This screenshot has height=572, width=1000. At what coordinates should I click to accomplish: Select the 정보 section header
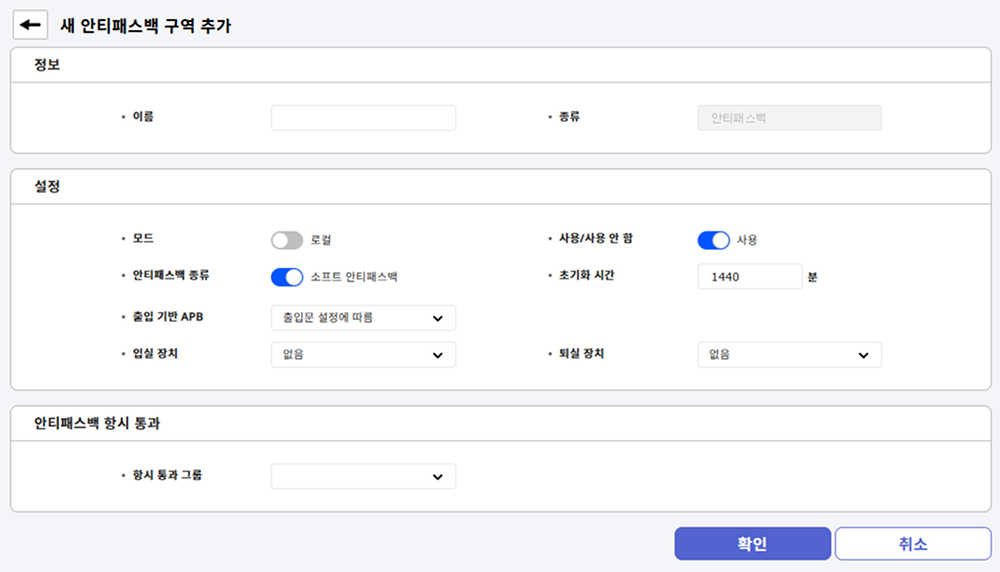(x=47, y=65)
